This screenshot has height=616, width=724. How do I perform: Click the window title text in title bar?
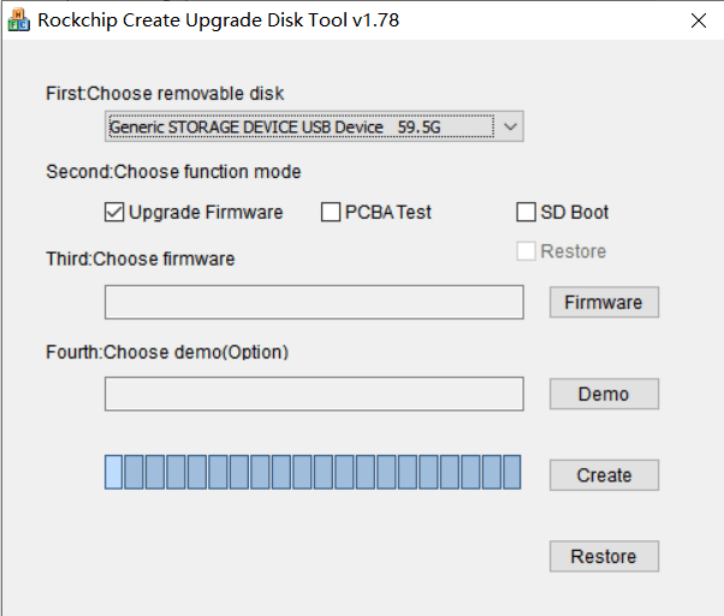218,20
